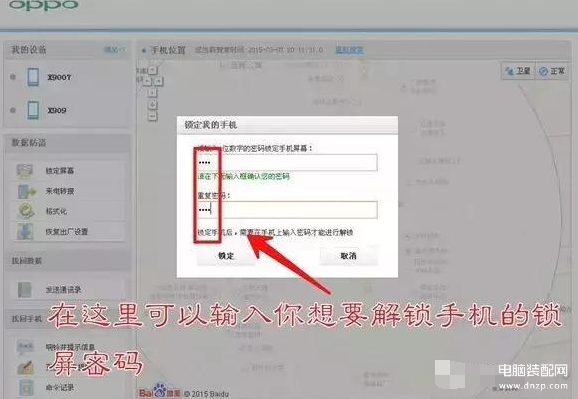
Task: Select the X9007 device status dot
Action: click(x=13, y=77)
